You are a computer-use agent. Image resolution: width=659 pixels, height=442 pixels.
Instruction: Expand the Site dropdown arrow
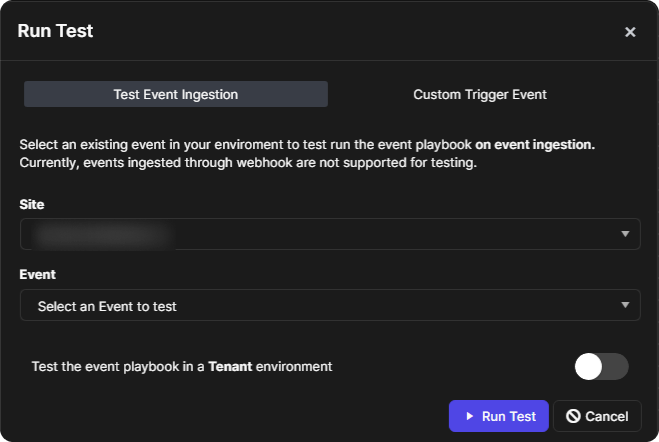(625, 234)
